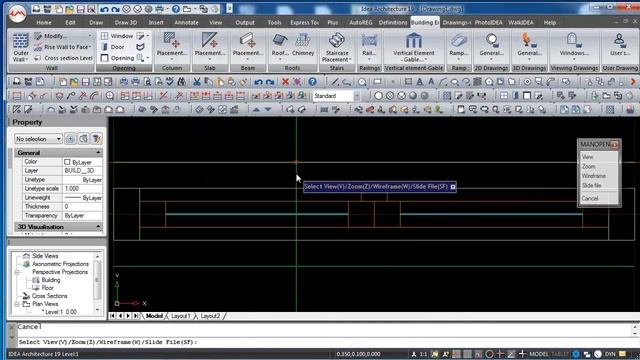Click the Save icon in standard toolbar
This screenshot has height=360, width=640.
85,82
